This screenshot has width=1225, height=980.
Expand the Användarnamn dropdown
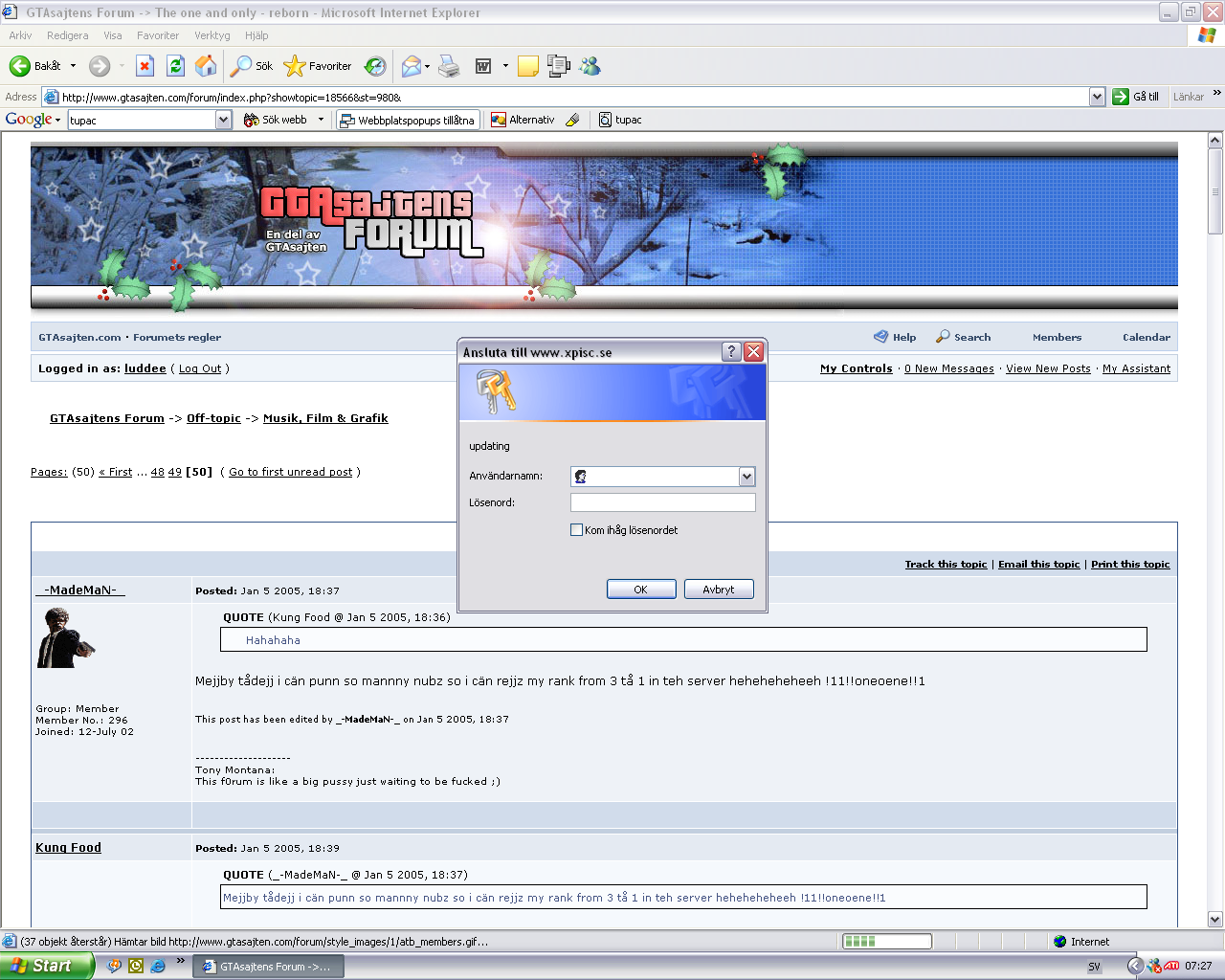[x=746, y=477]
